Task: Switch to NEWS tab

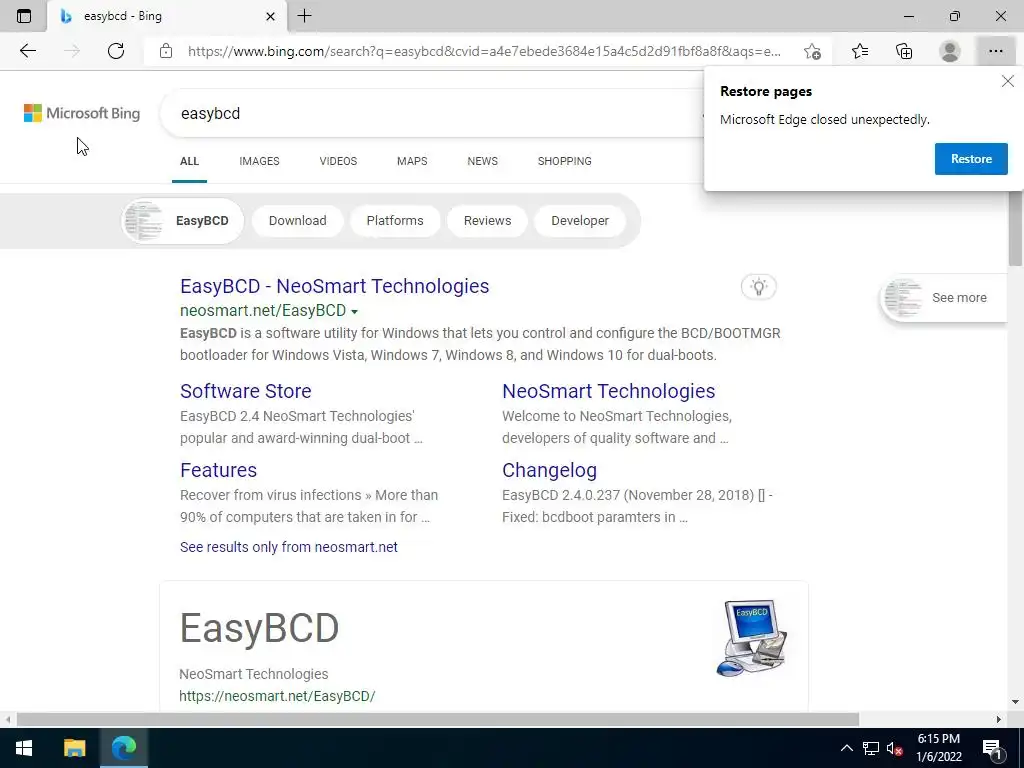Action: click(483, 161)
